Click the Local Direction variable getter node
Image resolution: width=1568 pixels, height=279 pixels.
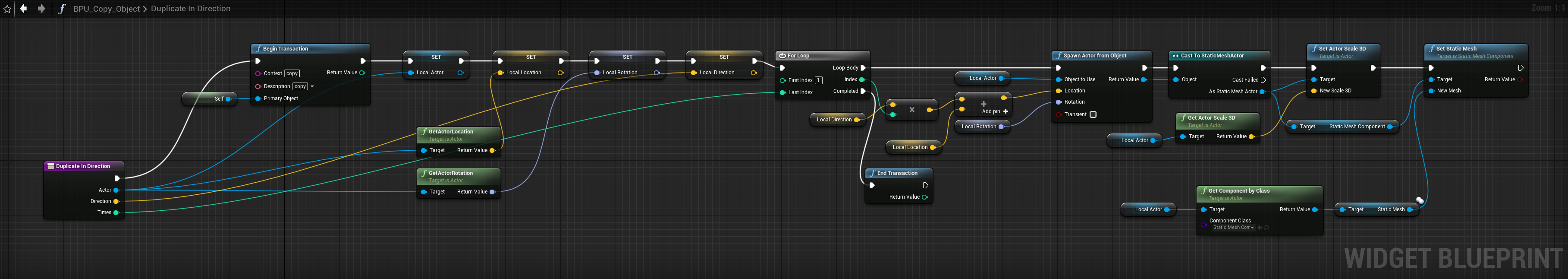click(x=838, y=119)
